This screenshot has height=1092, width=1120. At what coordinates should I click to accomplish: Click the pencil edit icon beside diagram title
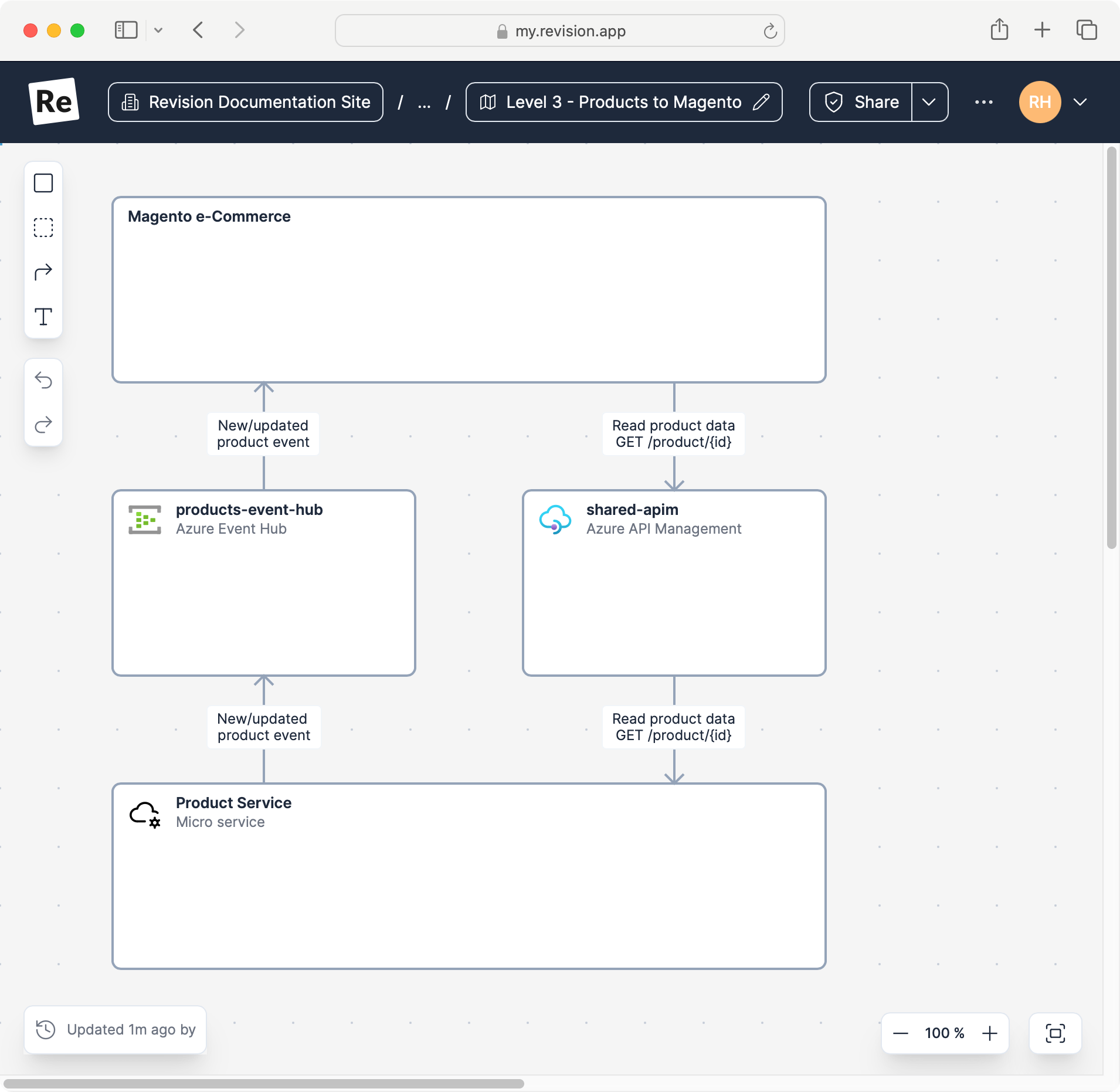pyautogui.click(x=761, y=102)
